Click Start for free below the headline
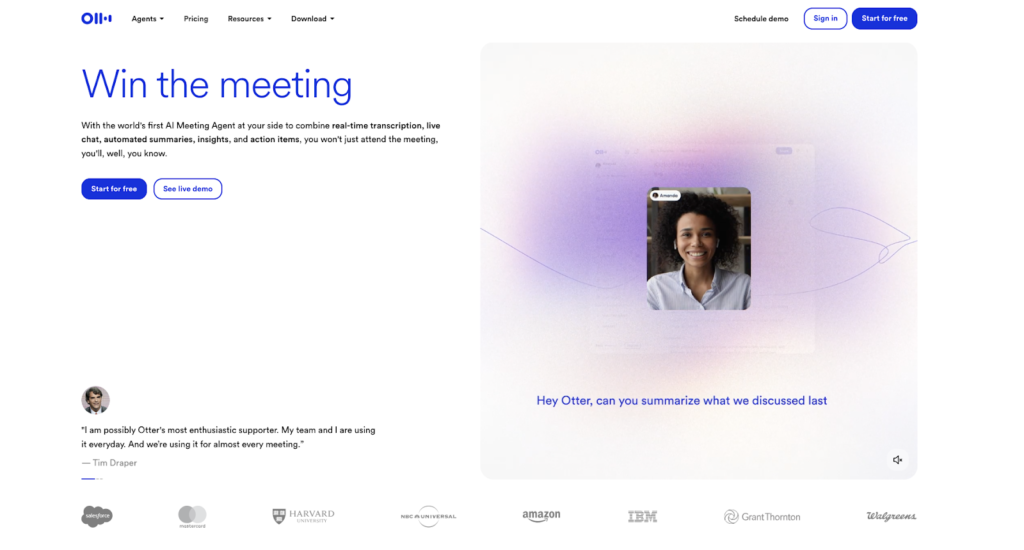The width and height of the screenshot is (1024, 550). click(x=114, y=189)
